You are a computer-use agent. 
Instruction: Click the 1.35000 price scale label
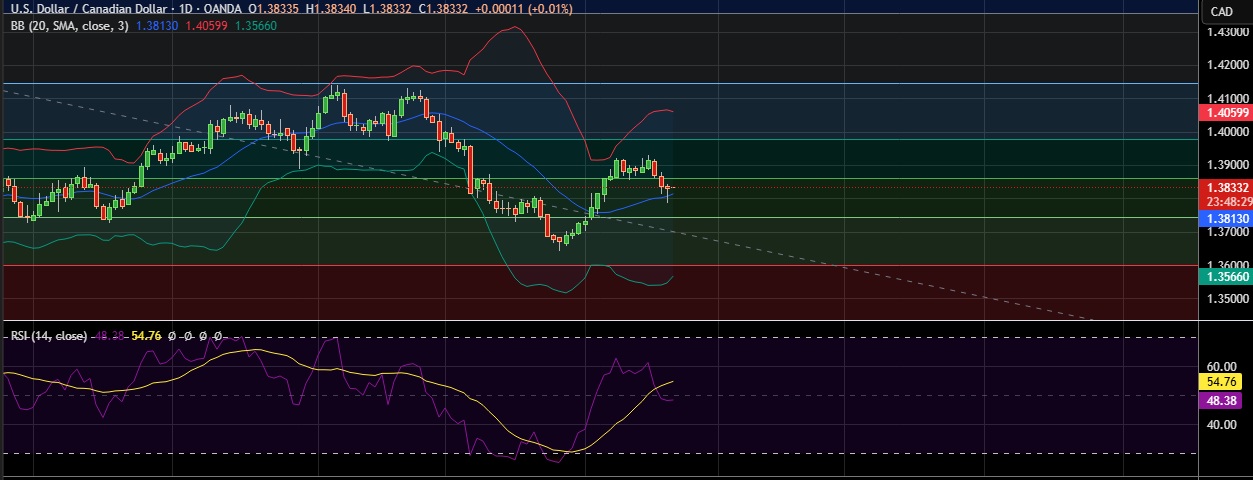point(1225,299)
